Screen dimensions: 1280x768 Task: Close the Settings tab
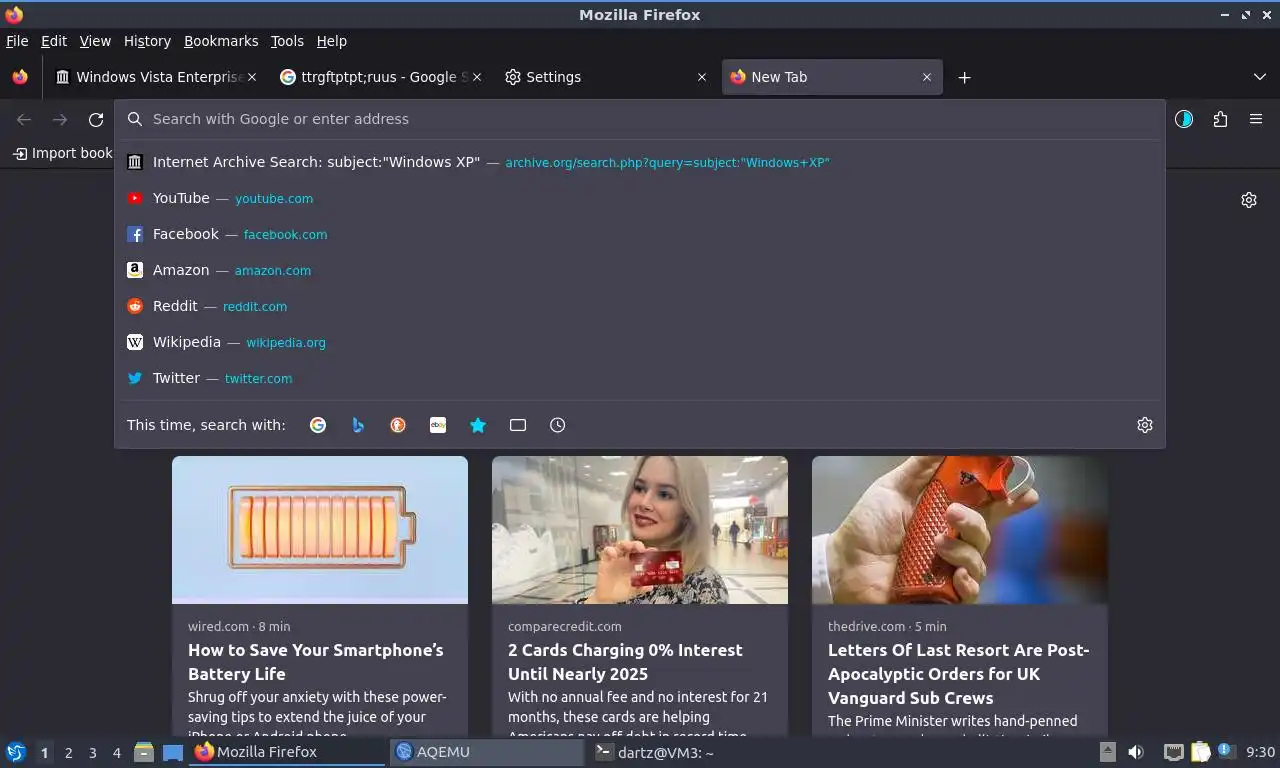(702, 77)
